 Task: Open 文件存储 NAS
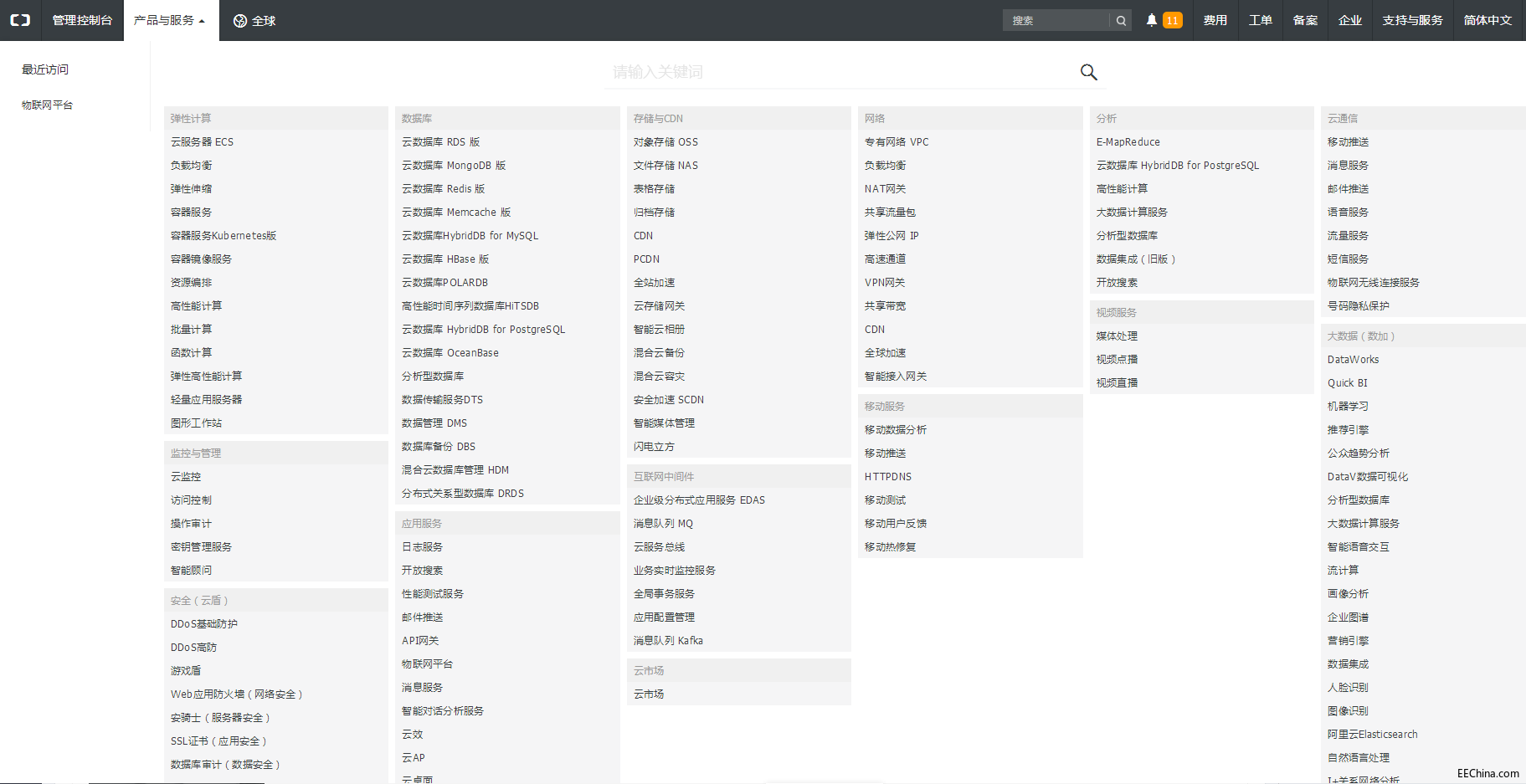(x=665, y=165)
